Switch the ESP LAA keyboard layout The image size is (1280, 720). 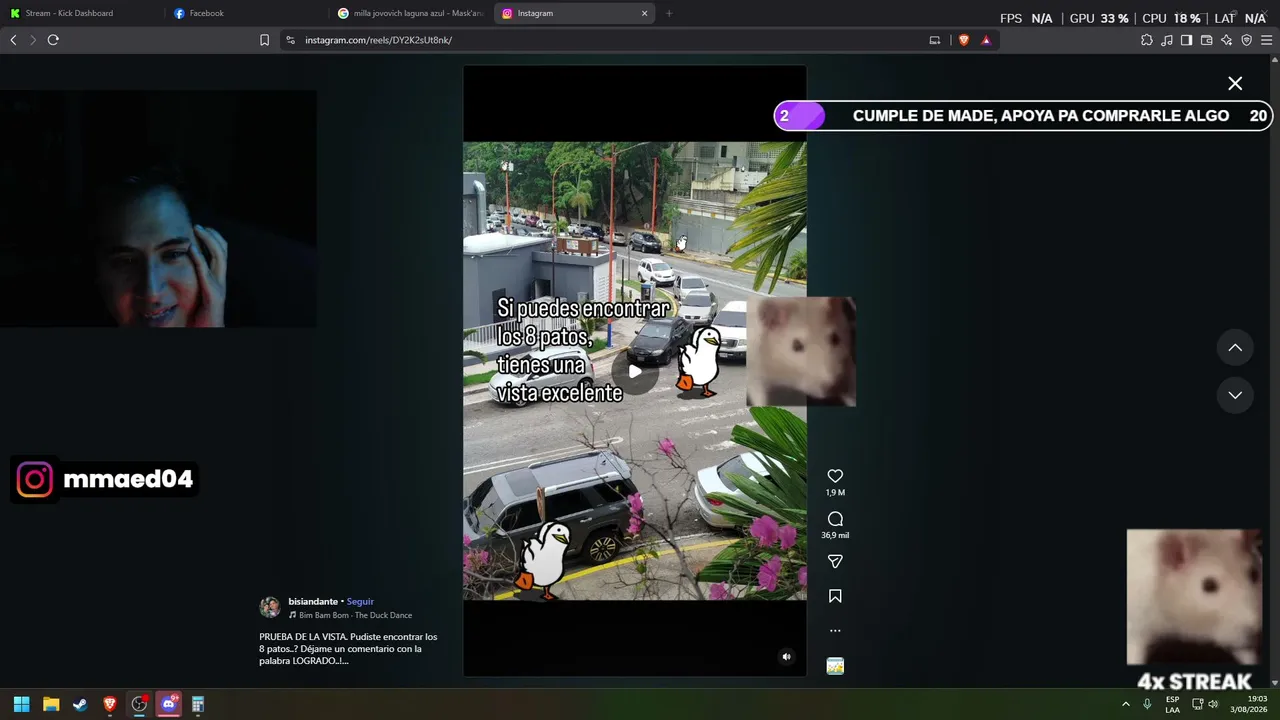click(1172, 704)
